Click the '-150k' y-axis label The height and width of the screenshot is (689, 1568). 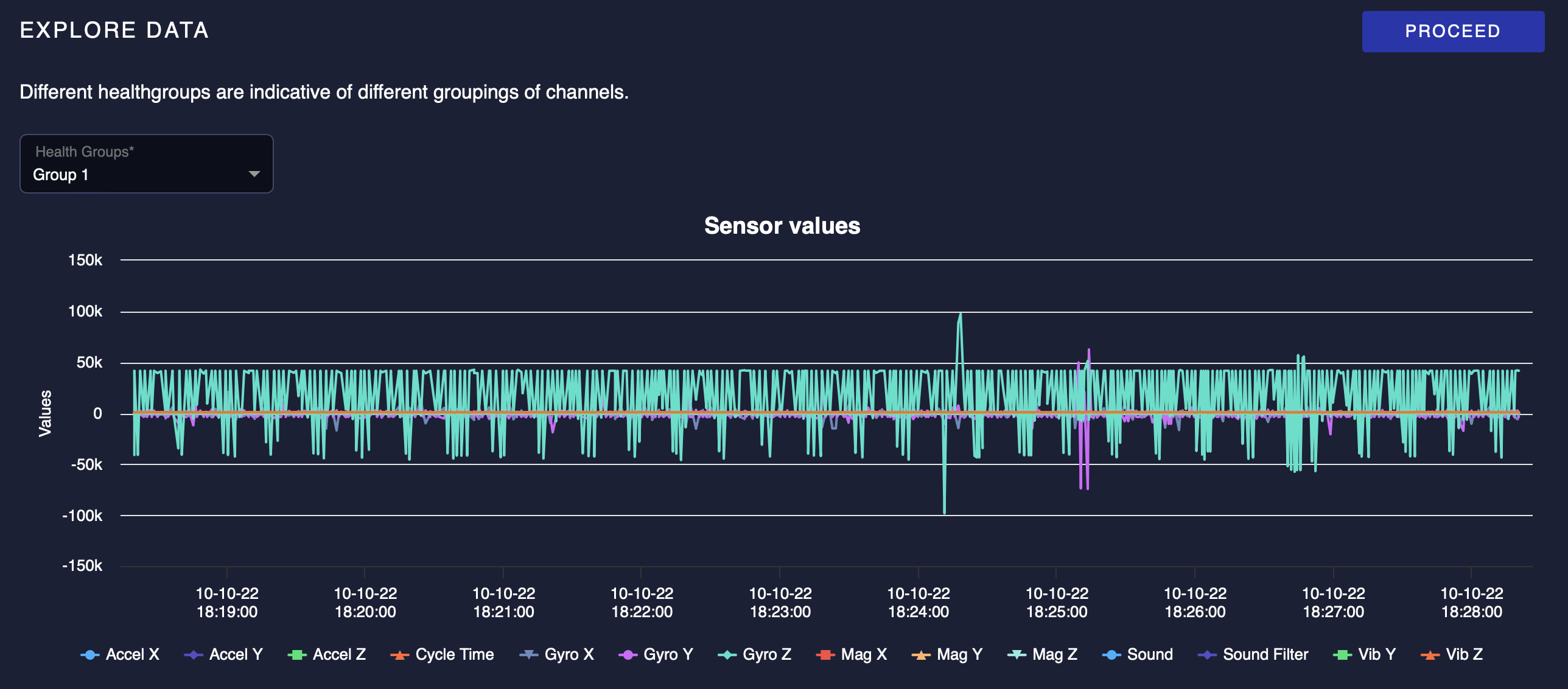click(x=82, y=566)
